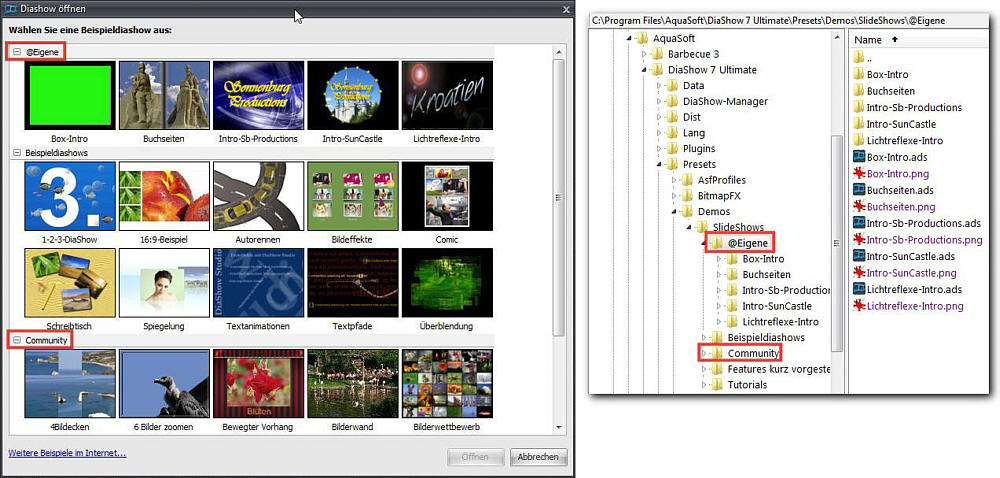
Task: Select the Tutorials folder in tree
Action: click(x=747, y=385)
